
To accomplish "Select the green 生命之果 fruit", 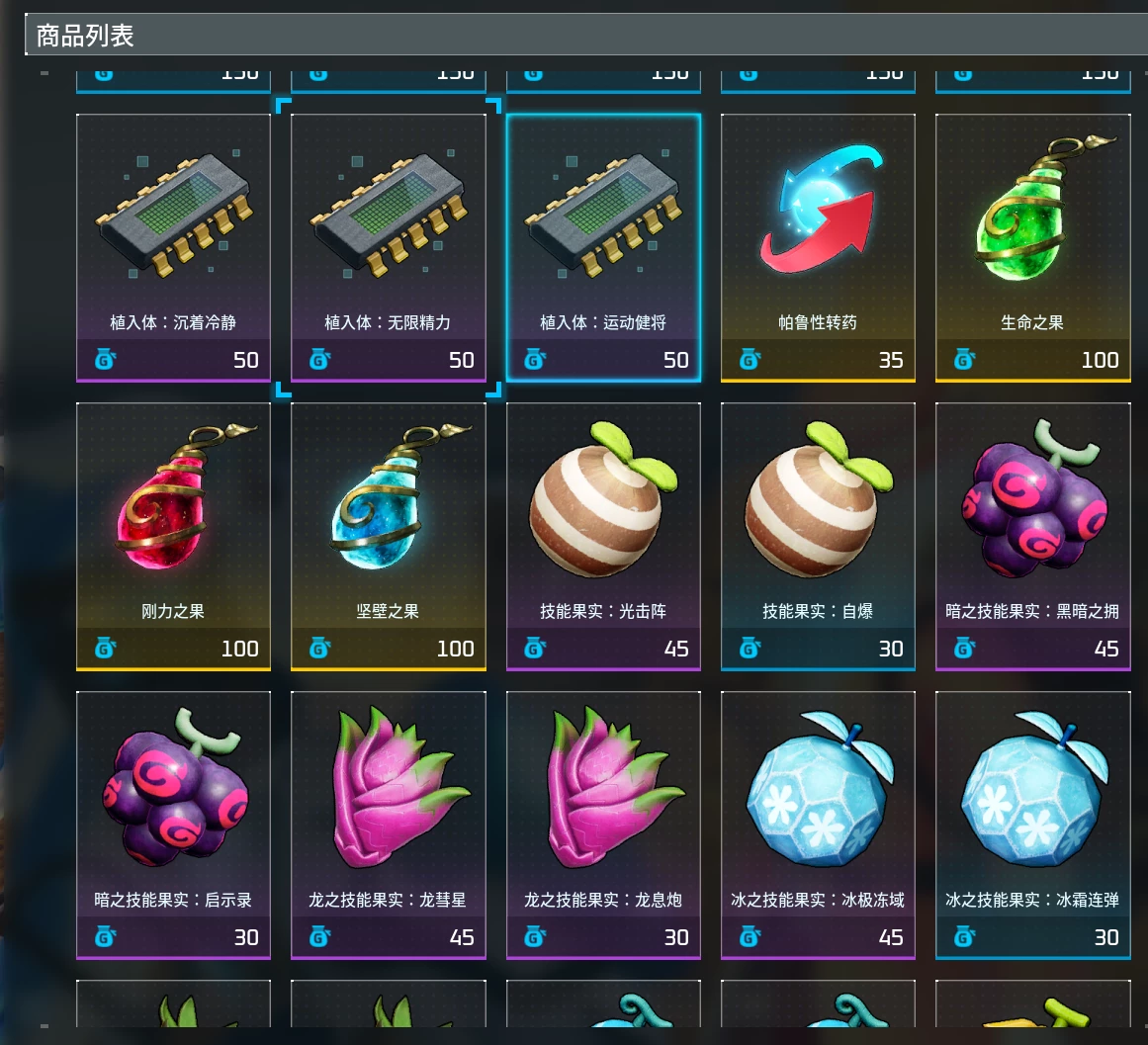I will point(1033,247).
